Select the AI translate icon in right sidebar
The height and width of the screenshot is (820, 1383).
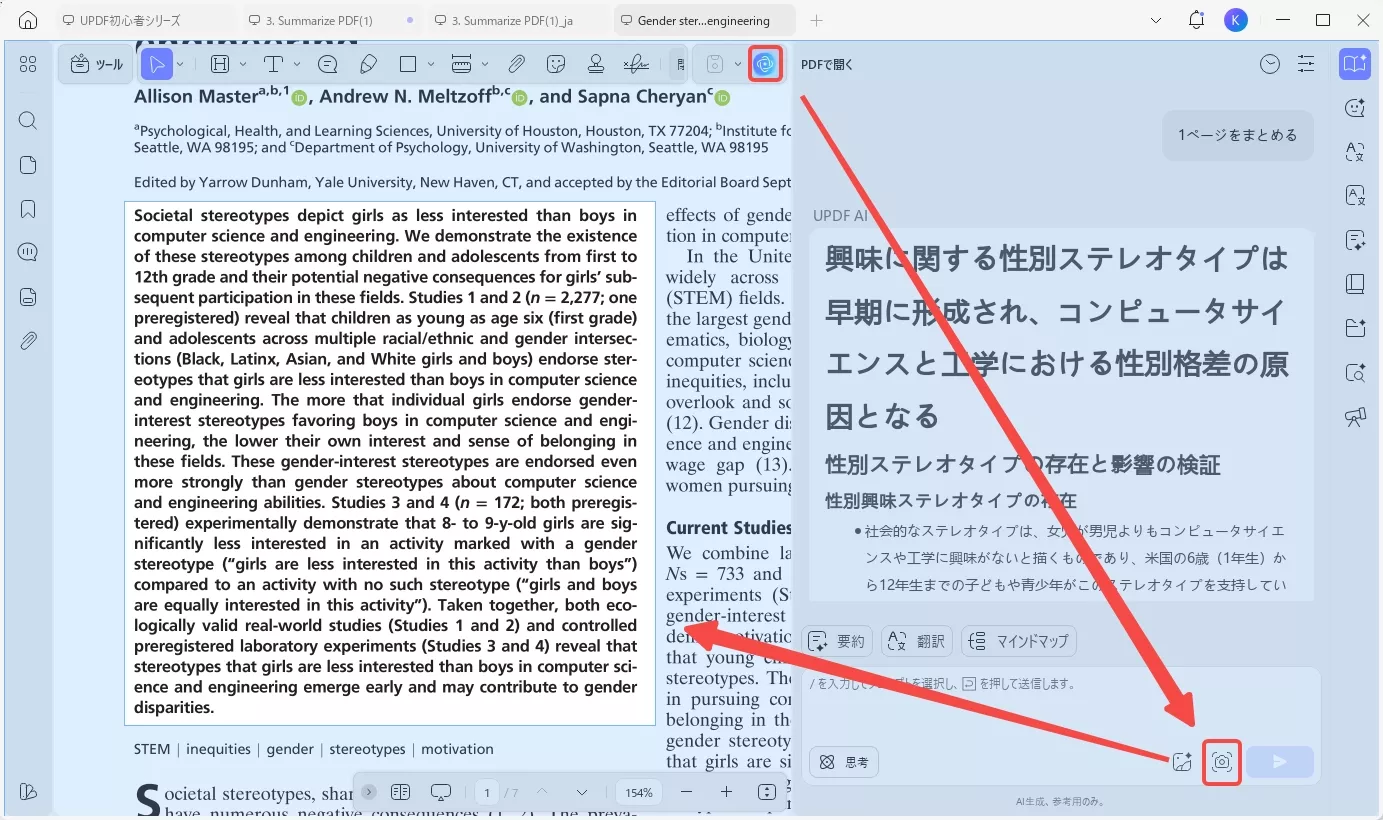1356,153
